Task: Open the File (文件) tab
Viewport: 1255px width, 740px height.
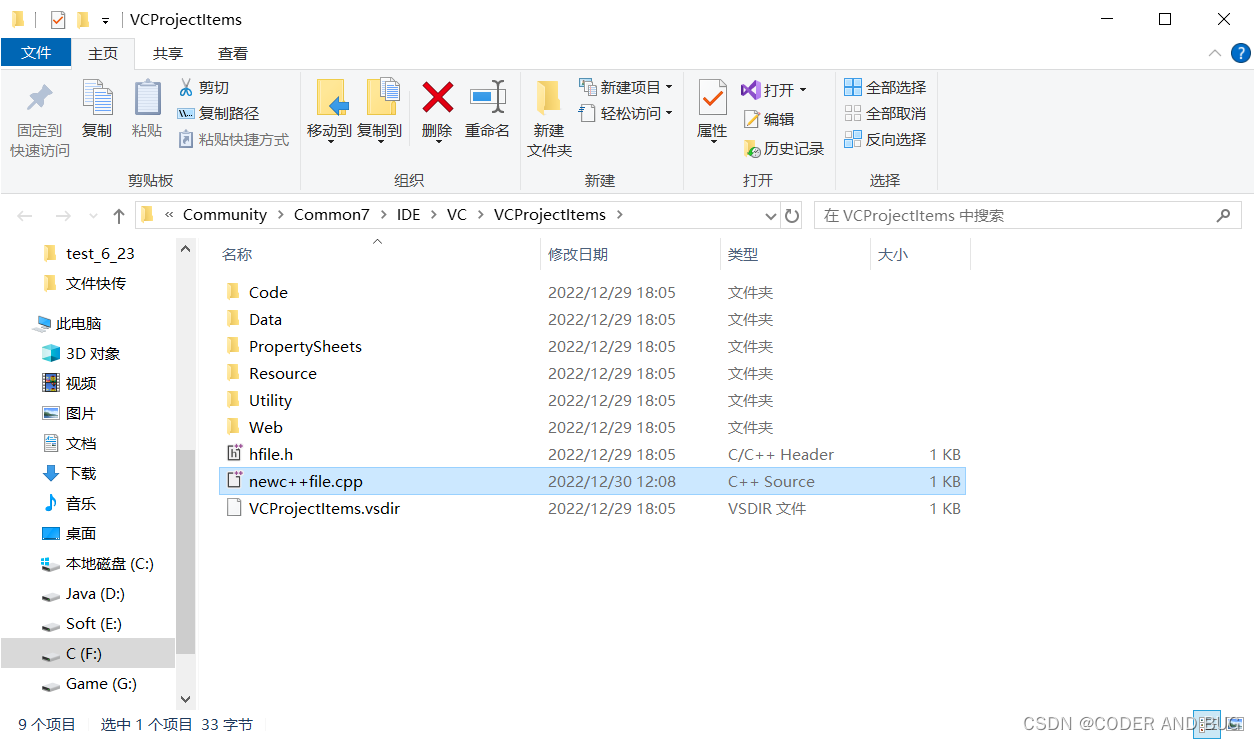Action: click(x=36, y=53)
